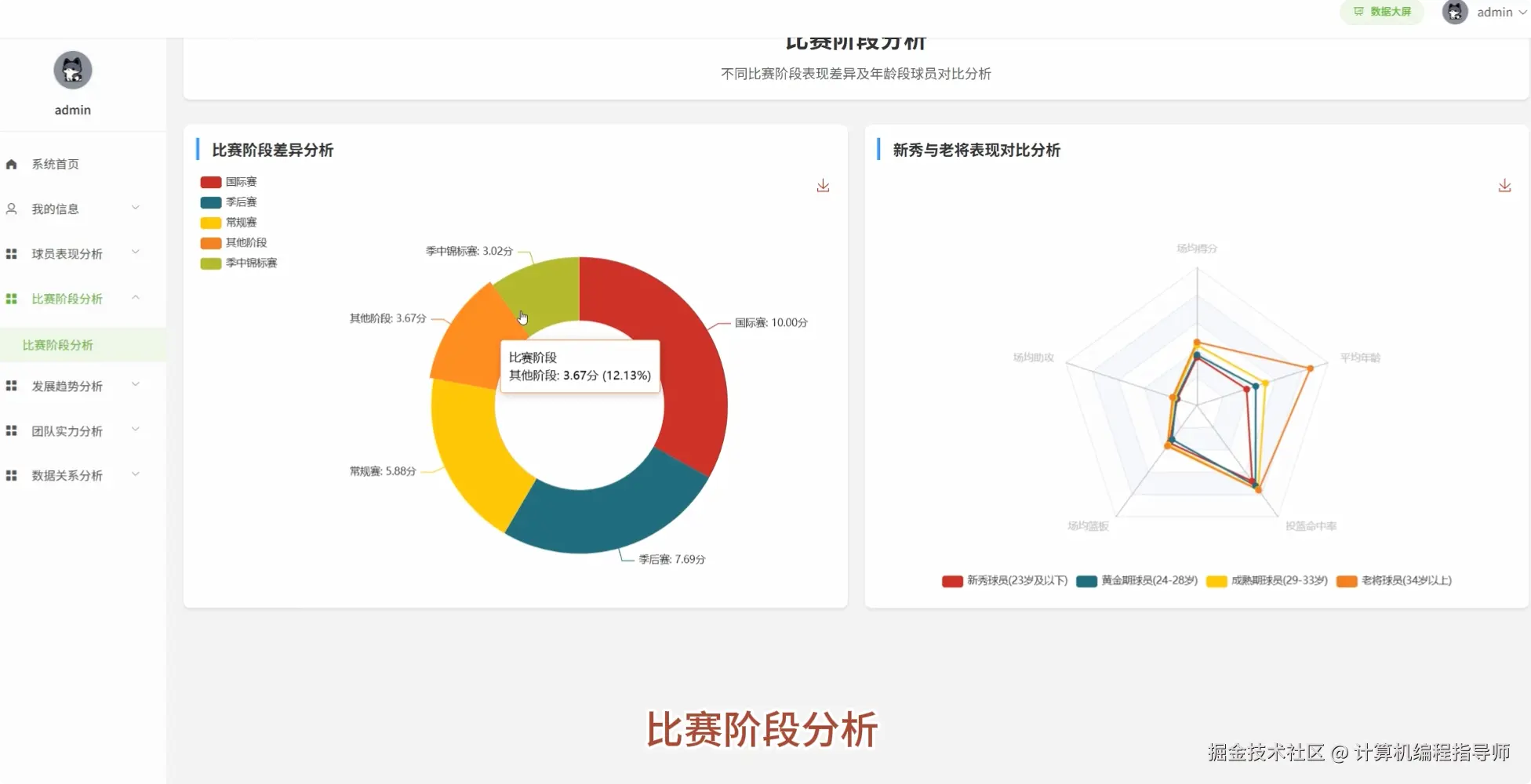Expand the 数据关系分析 menu chevron
Viewport: 1531px width, 784px height.
click(135, 474)
